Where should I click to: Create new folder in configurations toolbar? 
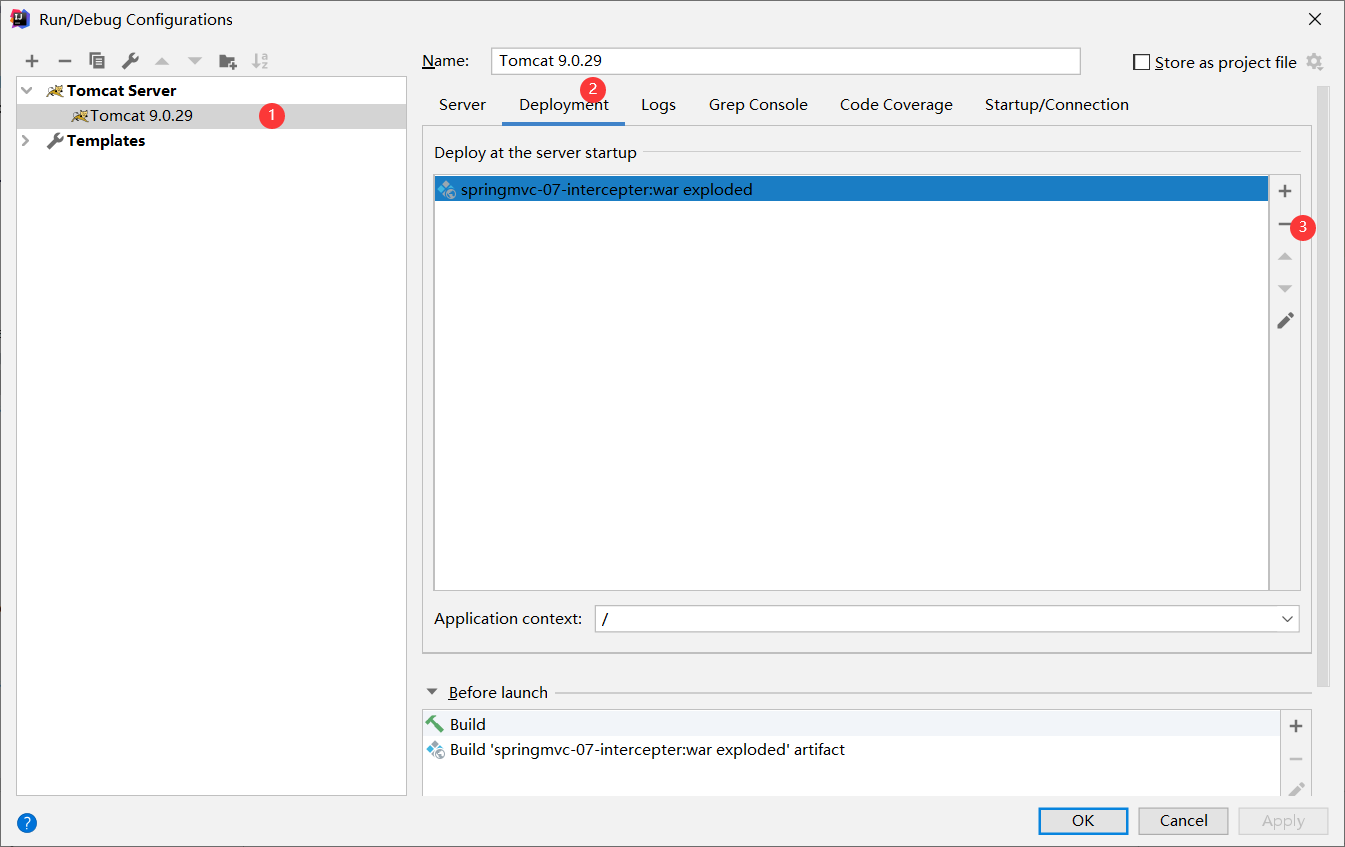(x=228, y=62)
